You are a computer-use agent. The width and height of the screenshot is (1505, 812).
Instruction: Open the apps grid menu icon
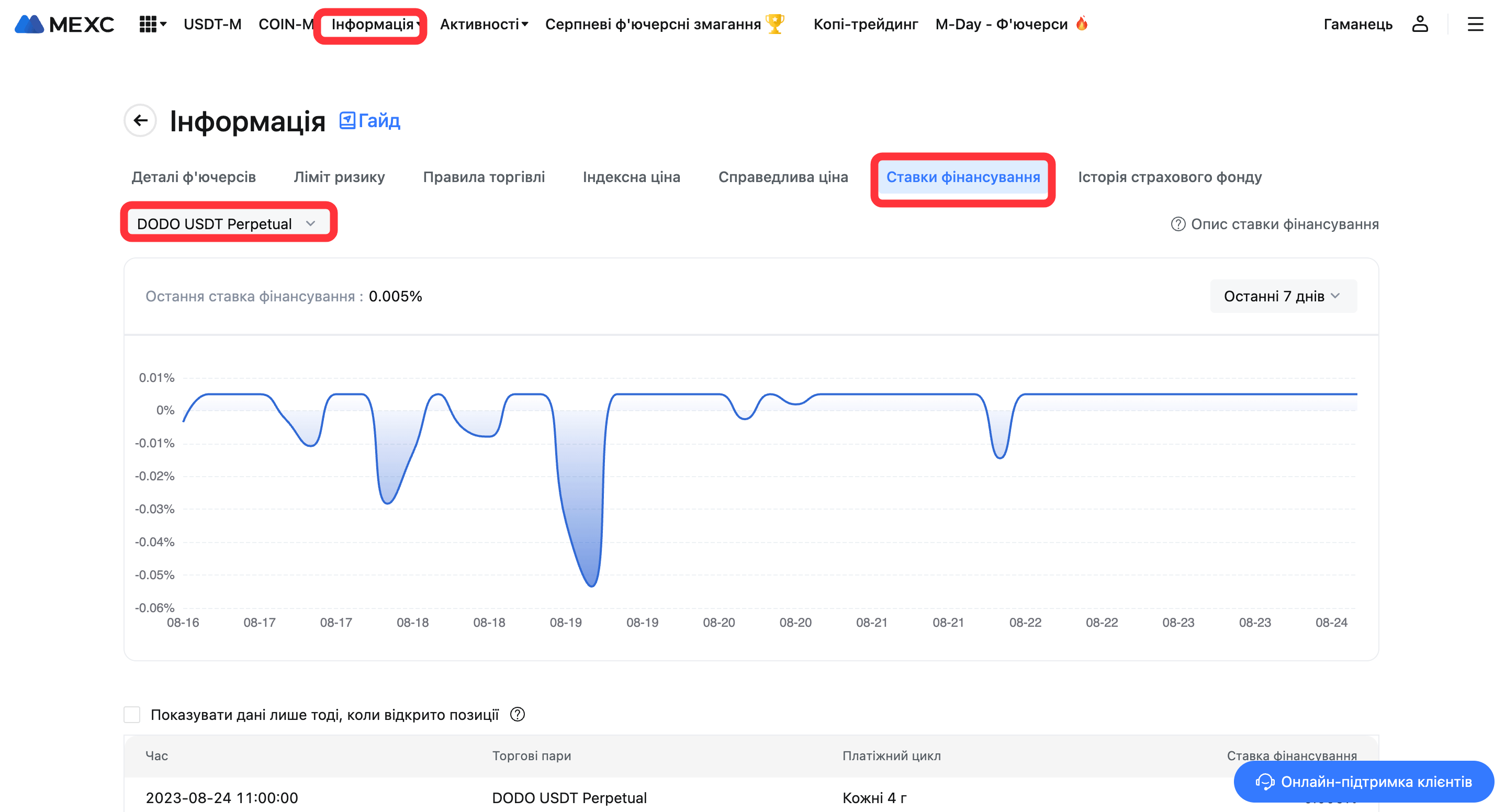click(x=148, y=24)
